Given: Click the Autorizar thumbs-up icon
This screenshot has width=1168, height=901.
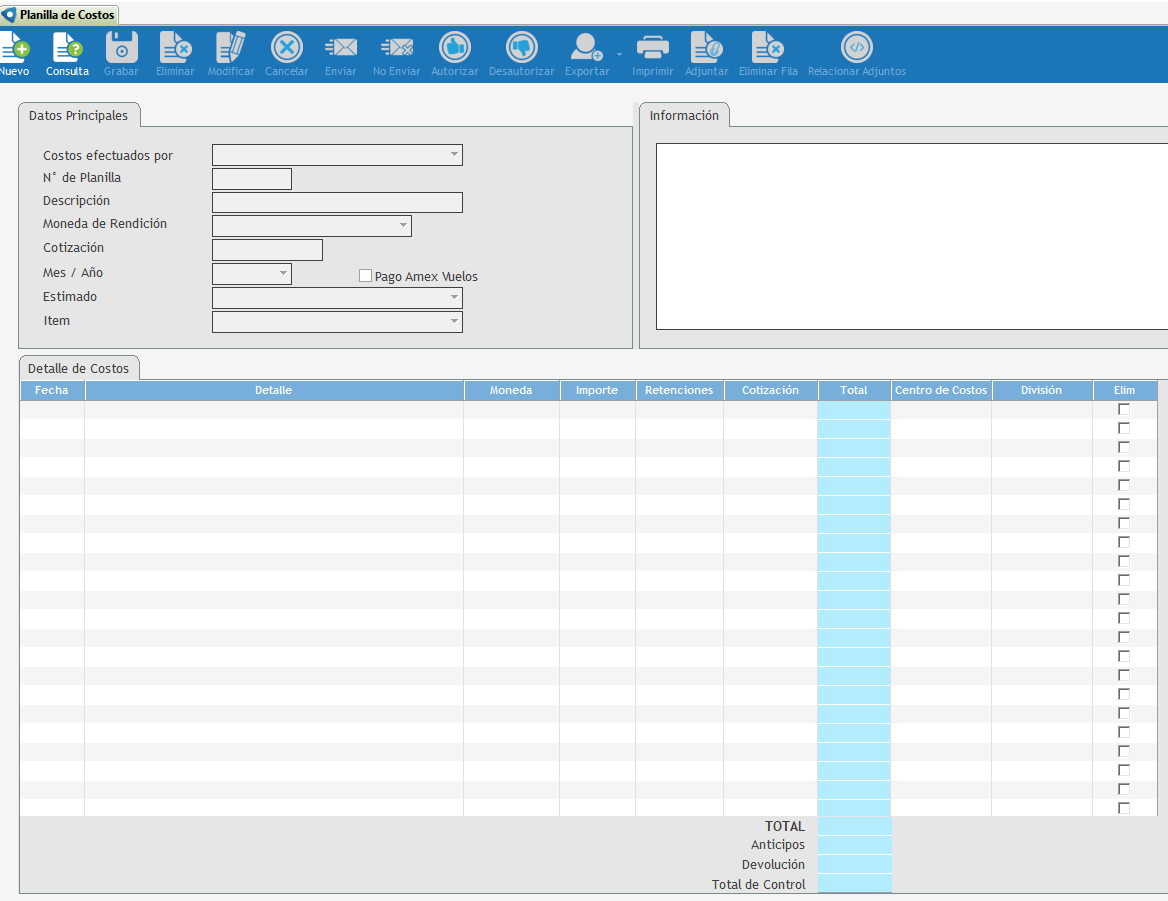Looking at the screenshot, I should click(x=454, y=48).
